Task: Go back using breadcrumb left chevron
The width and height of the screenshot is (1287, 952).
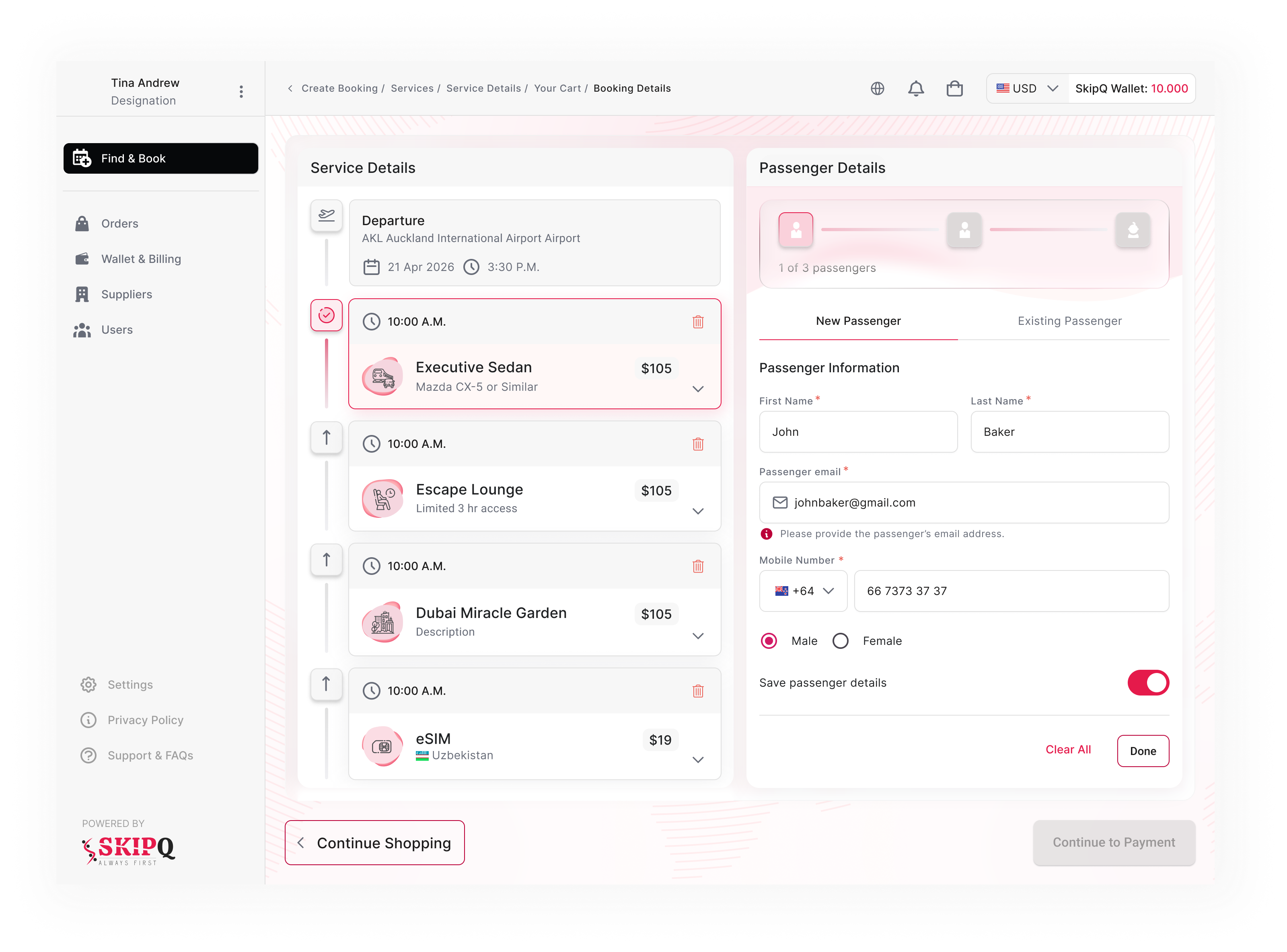Action: click(290, 88)
